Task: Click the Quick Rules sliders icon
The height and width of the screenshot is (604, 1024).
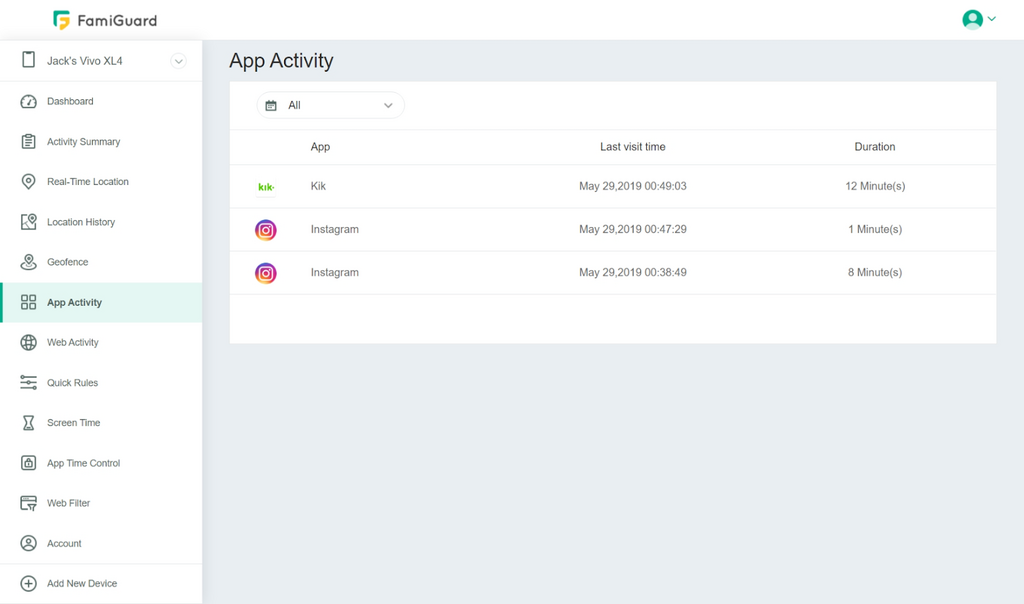Action: [x=28, y=383]
